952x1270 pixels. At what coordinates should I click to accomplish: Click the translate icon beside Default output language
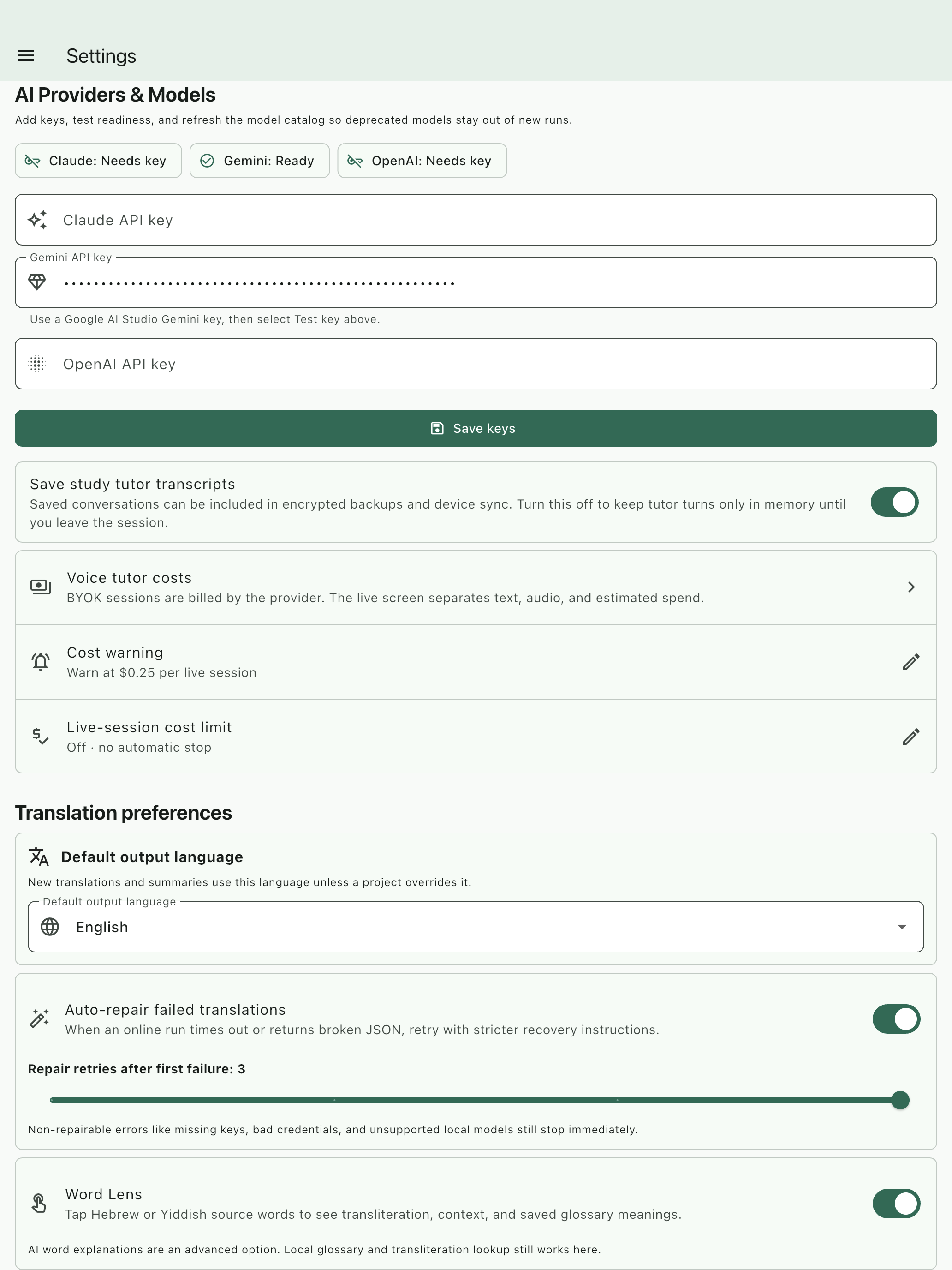pyautogui.click(x=39, y=857)
